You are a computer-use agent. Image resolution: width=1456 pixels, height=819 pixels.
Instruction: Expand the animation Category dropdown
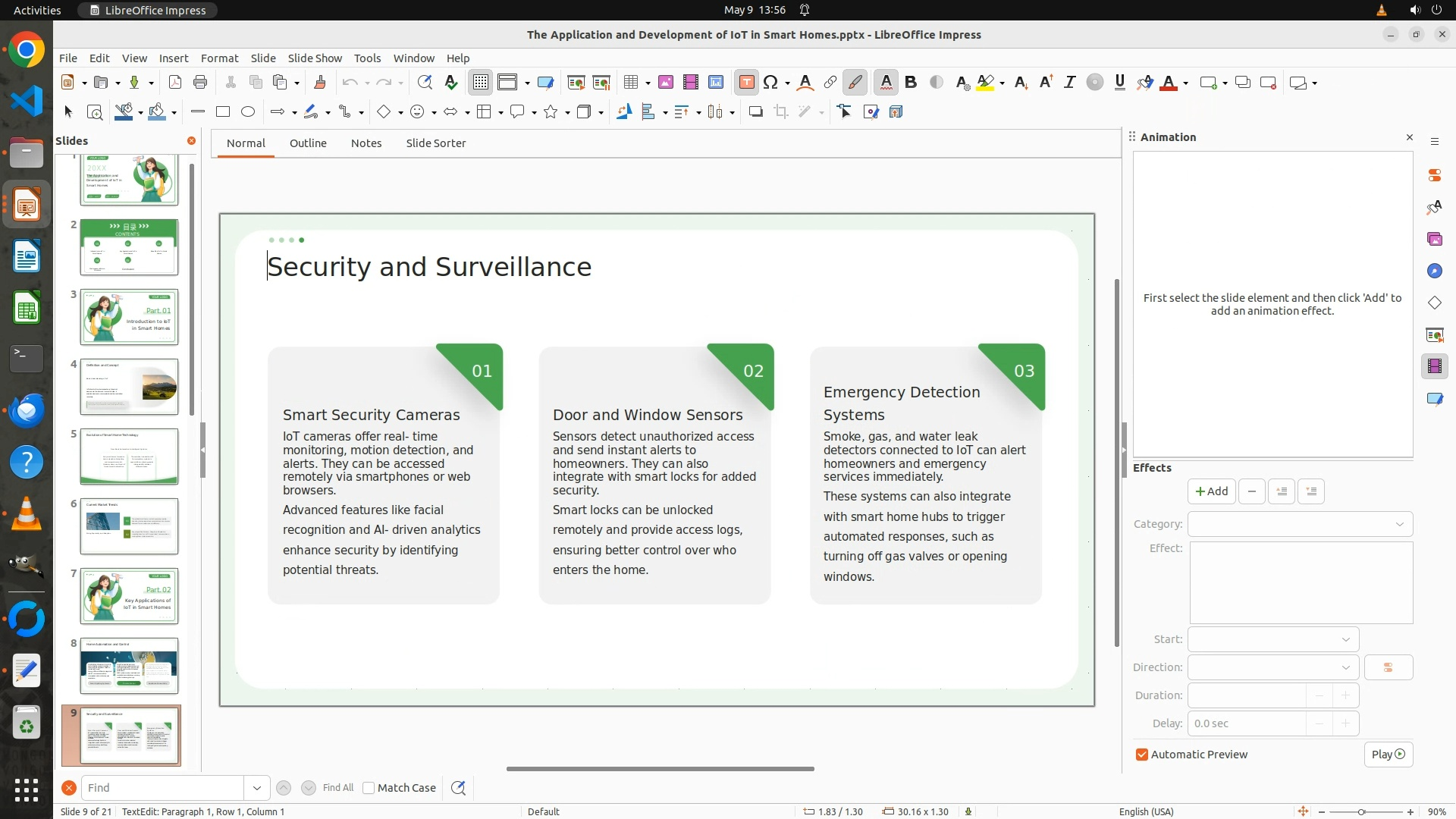pos(1300,524)
